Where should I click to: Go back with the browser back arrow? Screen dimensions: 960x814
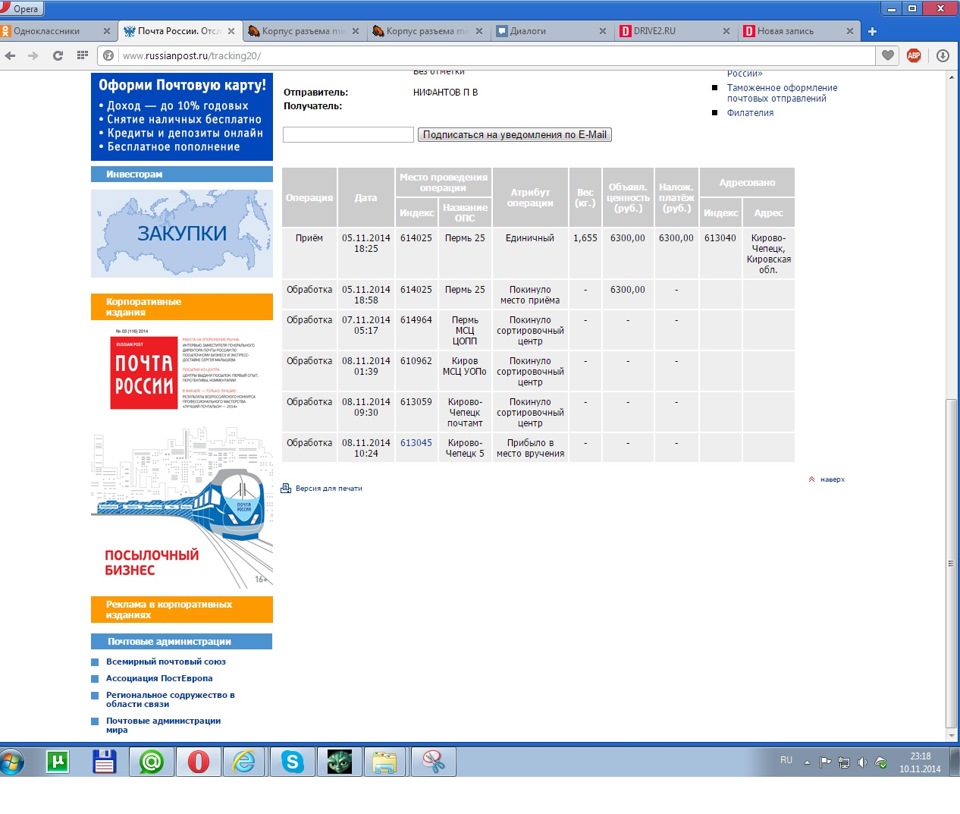[10, 56]
